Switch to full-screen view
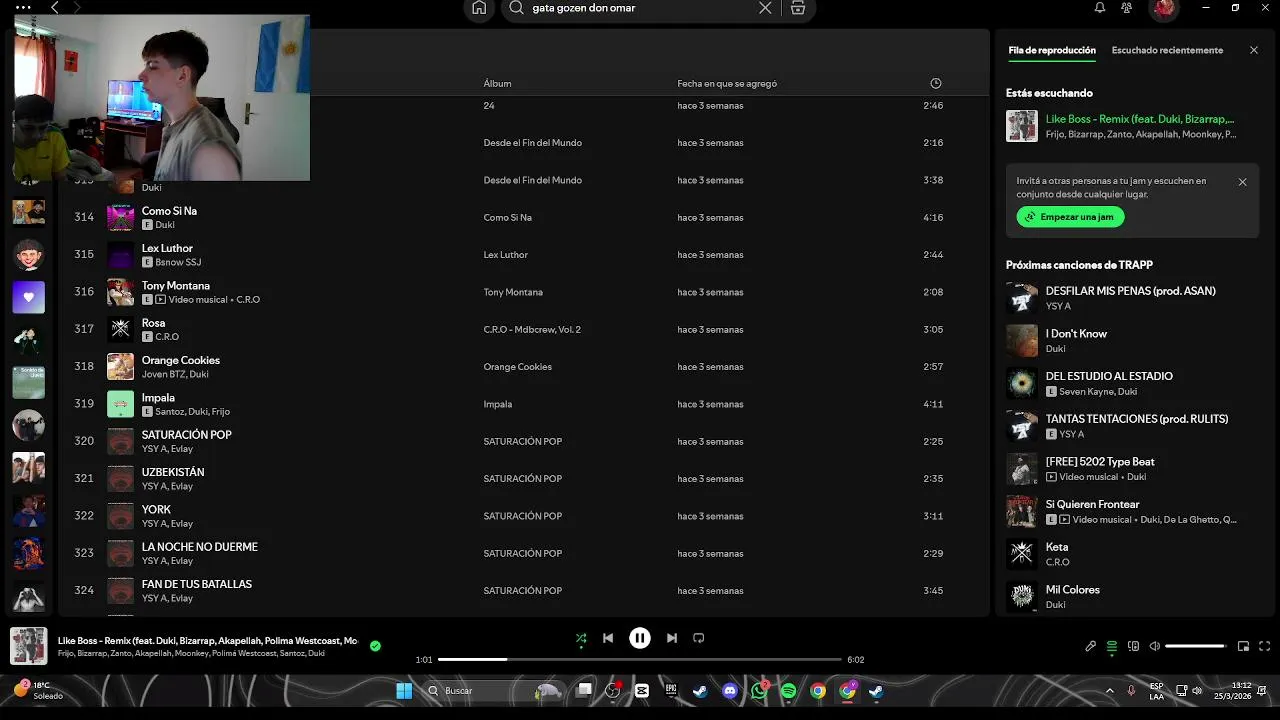Image resolution: width=1280 pixels, height=720 pixels. pyautogui.click(x=1265, y=646)
